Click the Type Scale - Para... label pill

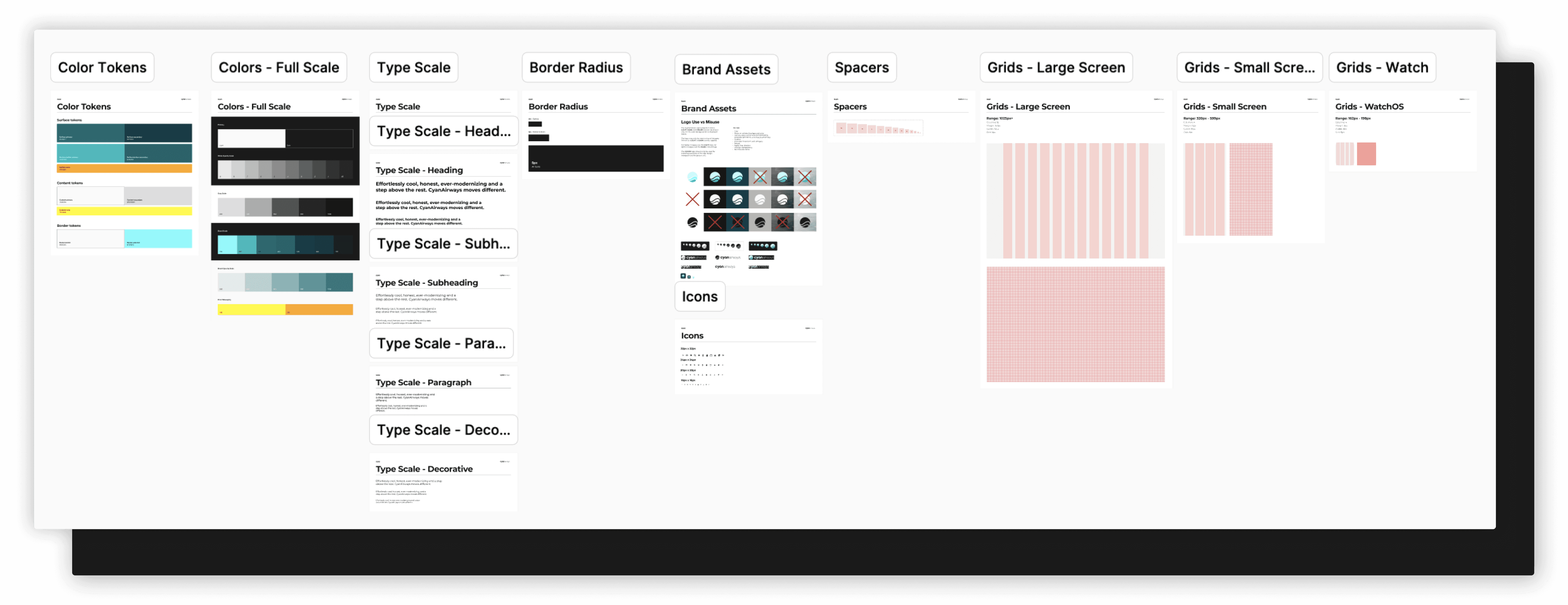click(x=441, y=343)
